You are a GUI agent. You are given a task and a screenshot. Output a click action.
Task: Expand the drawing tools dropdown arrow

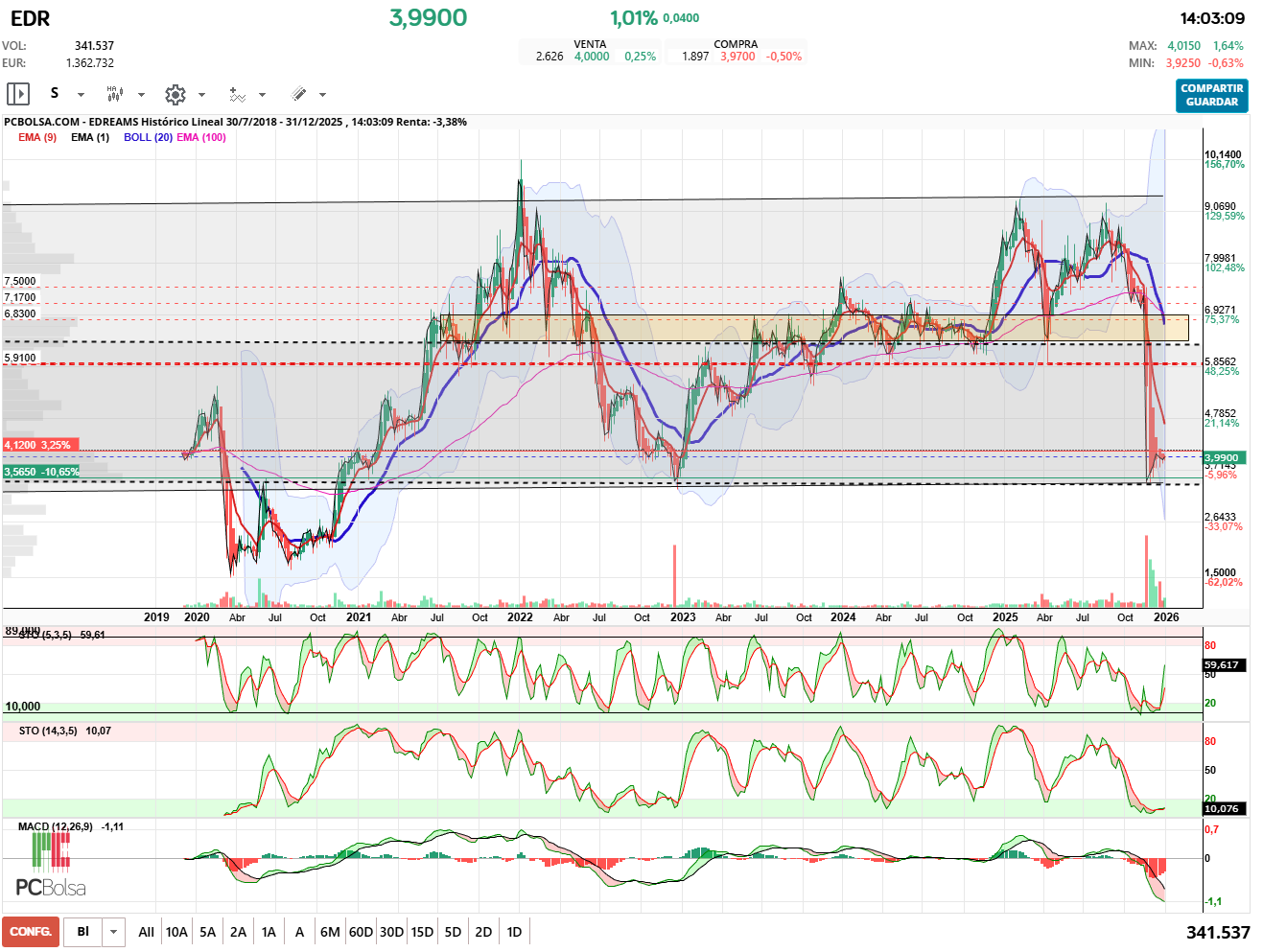(322, 95)
